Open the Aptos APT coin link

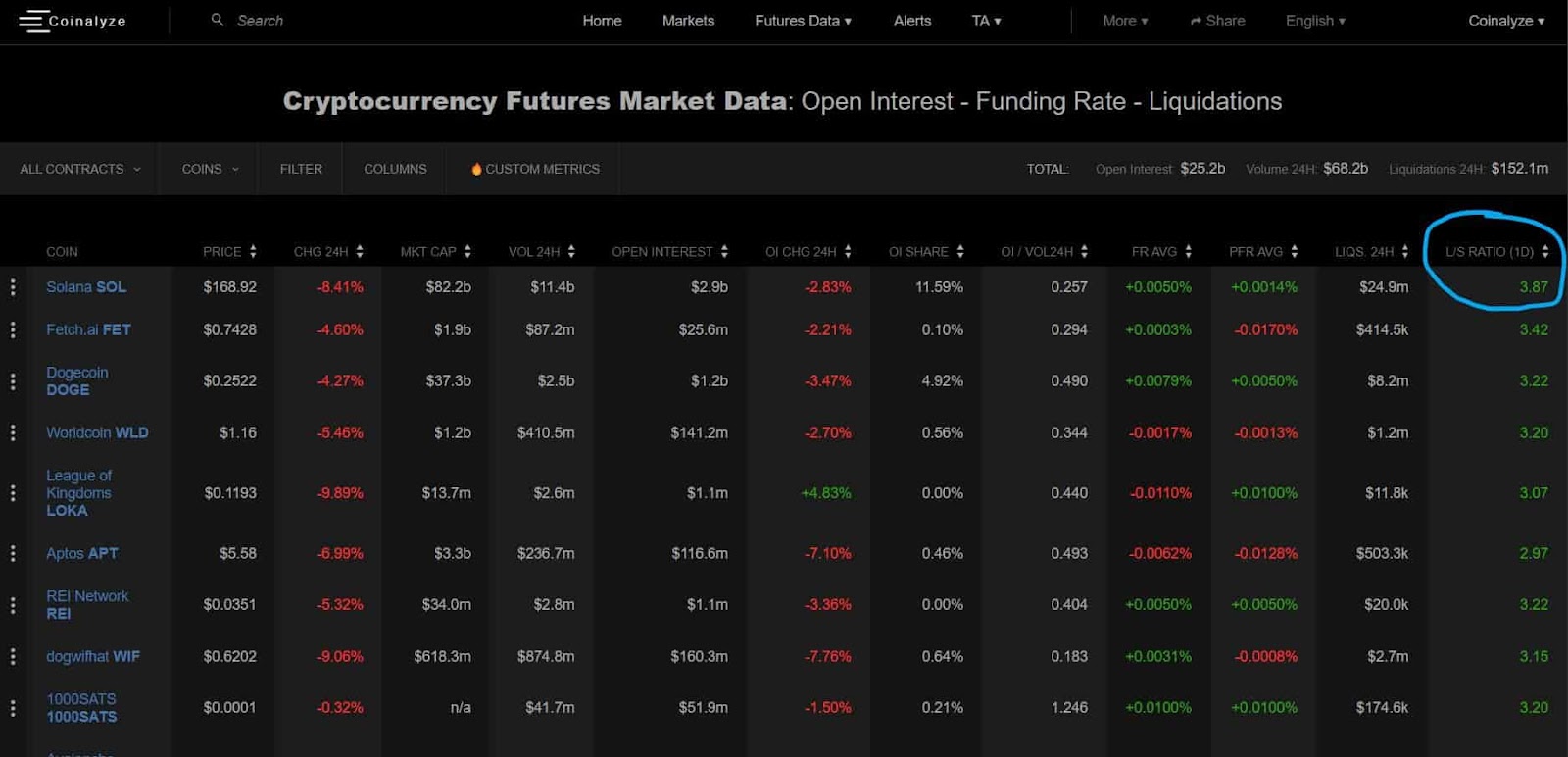(82, 554)
